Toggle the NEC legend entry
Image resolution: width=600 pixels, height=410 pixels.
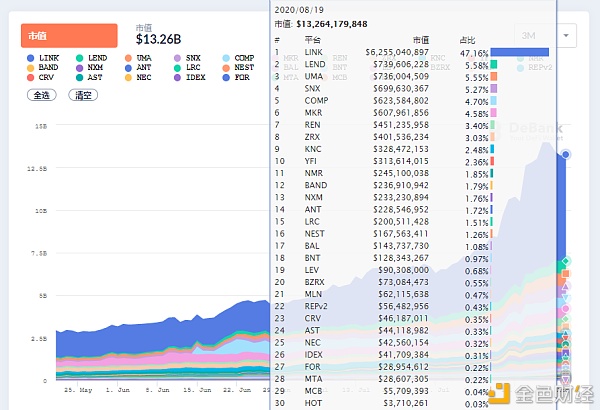tap(138, 77)
